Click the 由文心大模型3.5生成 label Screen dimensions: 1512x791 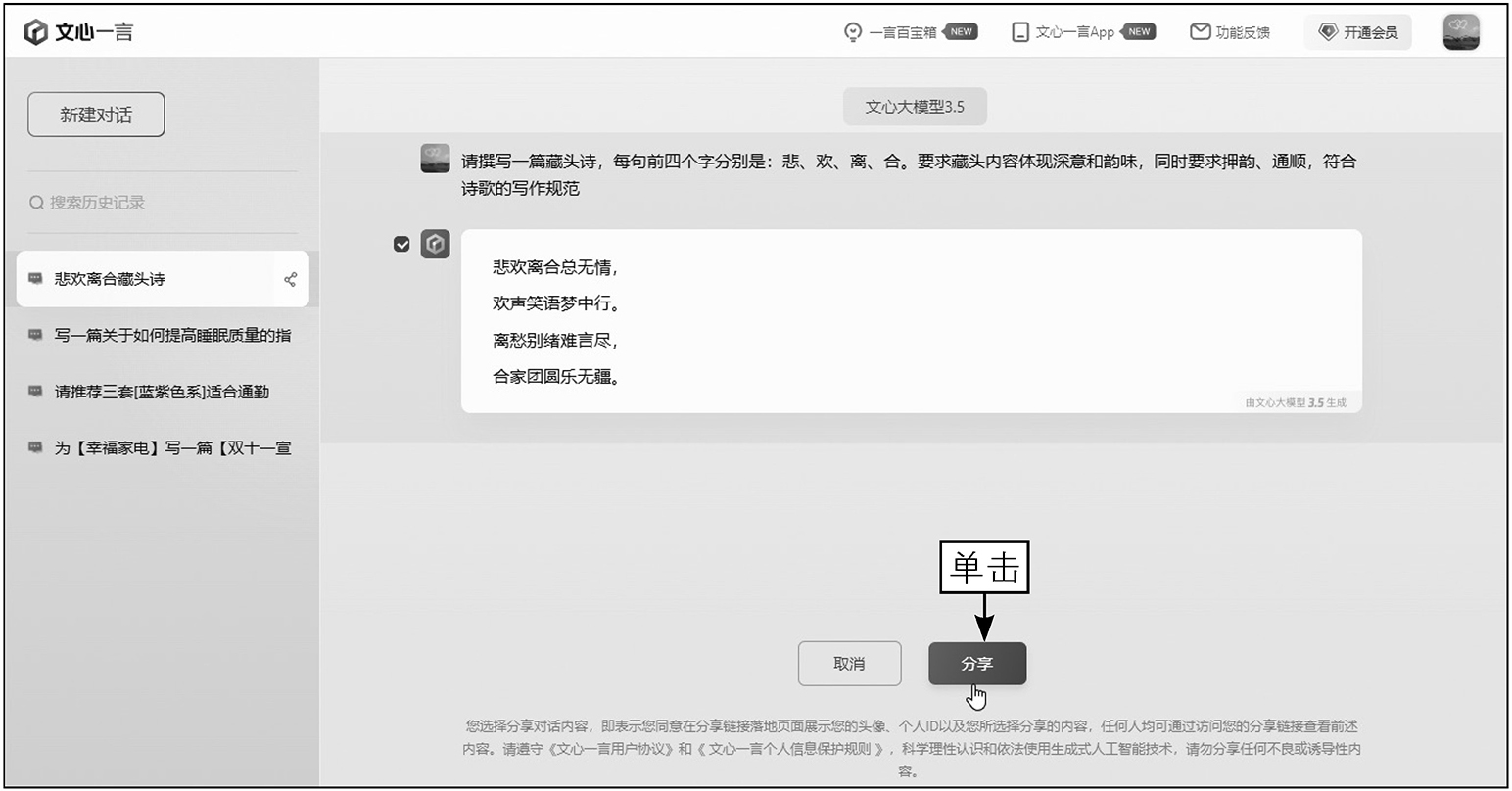tap(1296, 402)
